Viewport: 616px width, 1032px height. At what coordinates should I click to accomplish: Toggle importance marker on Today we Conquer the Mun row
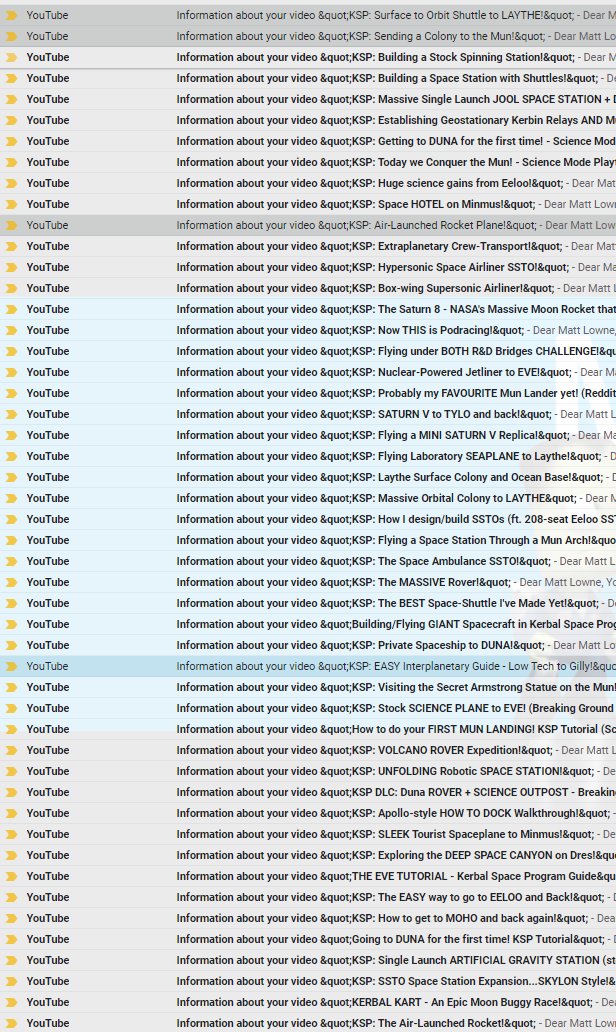click(x=11, y=163)
